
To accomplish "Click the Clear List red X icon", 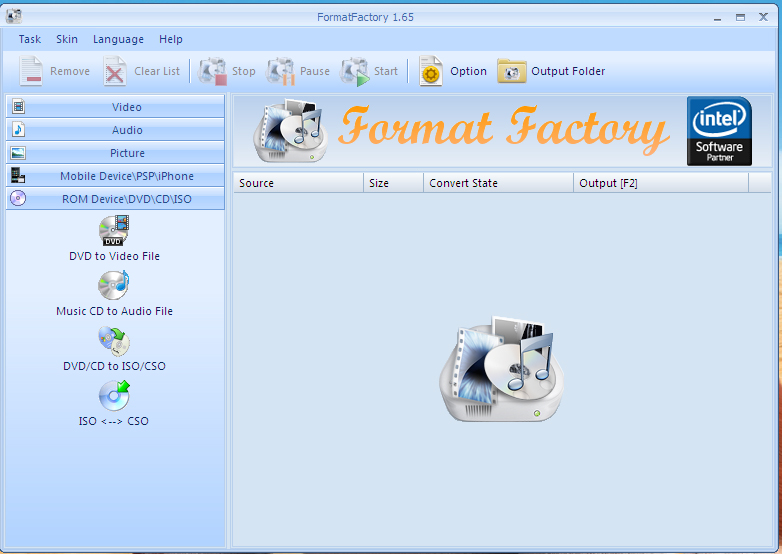I will pos(115,71).
